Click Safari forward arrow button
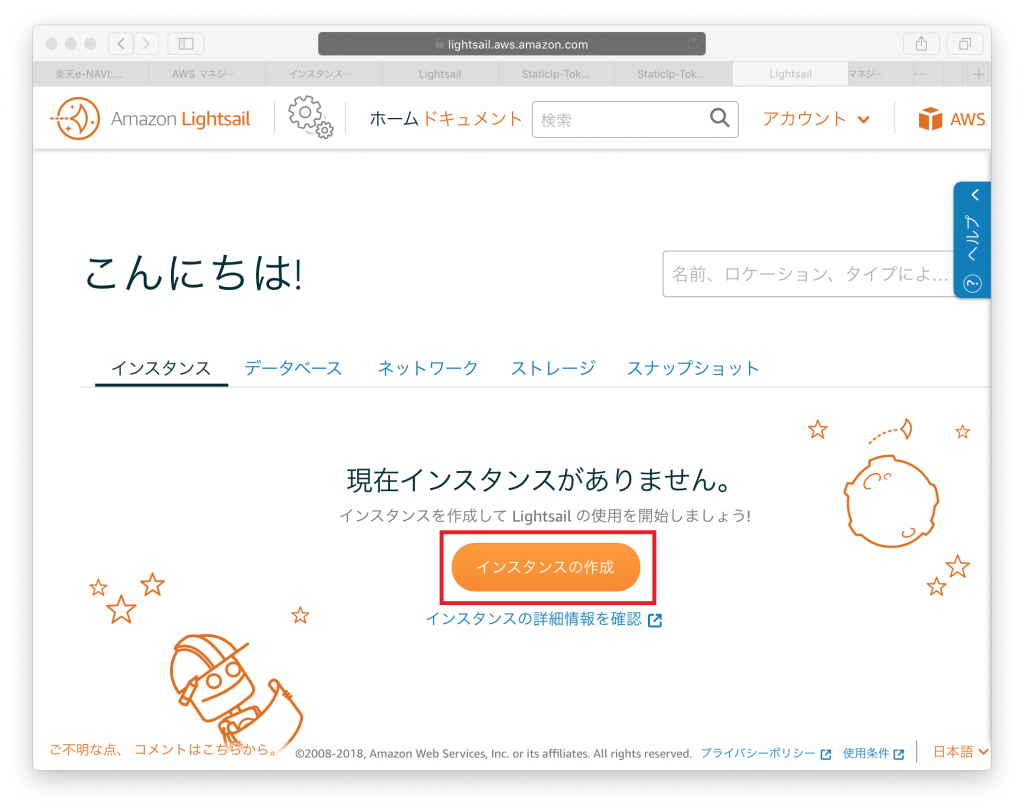Screen dimensions: 1024x811 point(146,44)
